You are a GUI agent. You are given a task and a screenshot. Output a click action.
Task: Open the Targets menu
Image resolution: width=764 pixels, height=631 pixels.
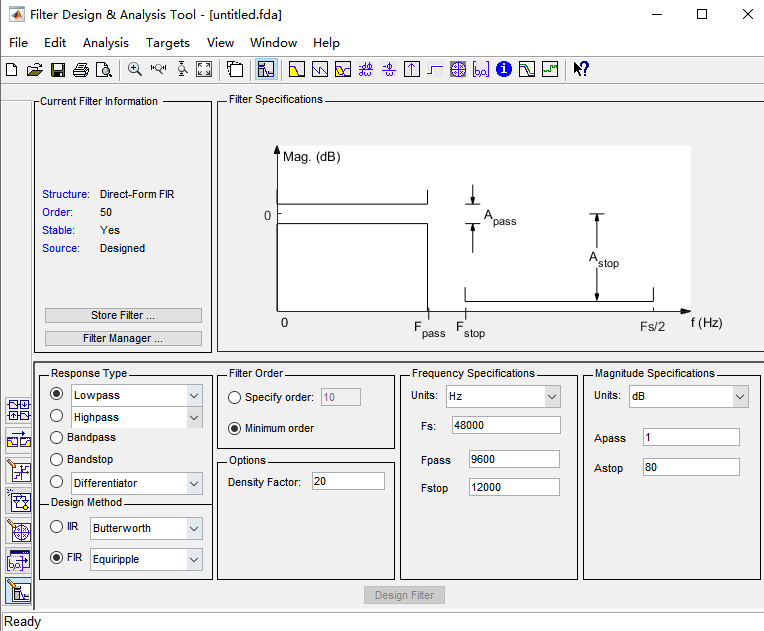(x=167, y=43)
